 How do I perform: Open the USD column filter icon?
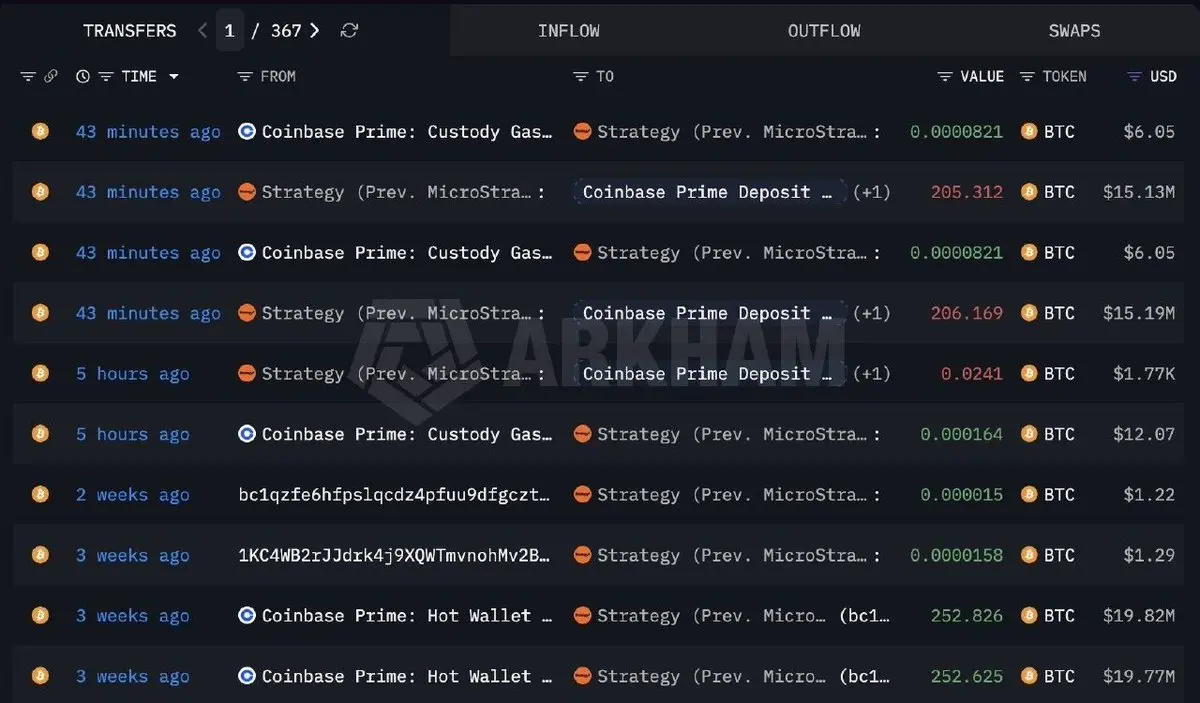[x=1134, y=77]
